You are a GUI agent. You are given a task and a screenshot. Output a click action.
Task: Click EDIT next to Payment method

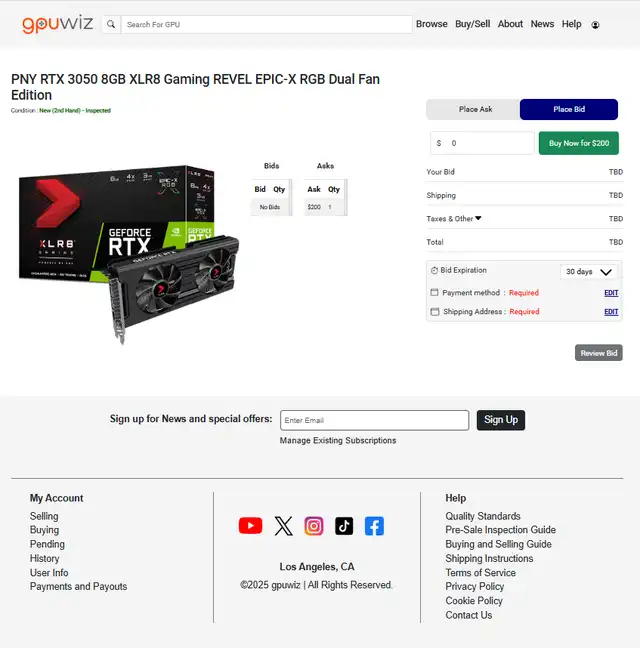[611, 293]
